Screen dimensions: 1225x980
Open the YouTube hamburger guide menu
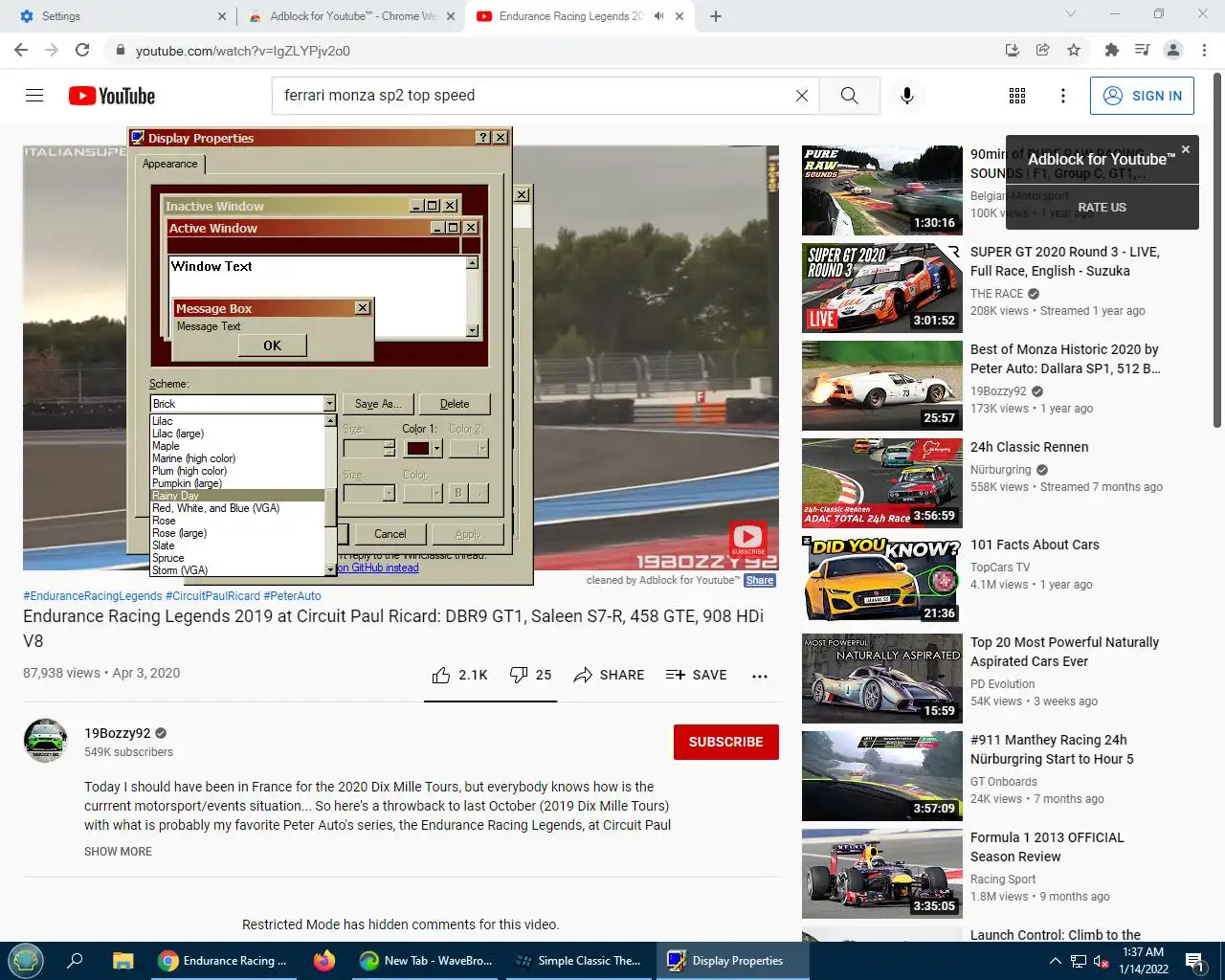34,96
